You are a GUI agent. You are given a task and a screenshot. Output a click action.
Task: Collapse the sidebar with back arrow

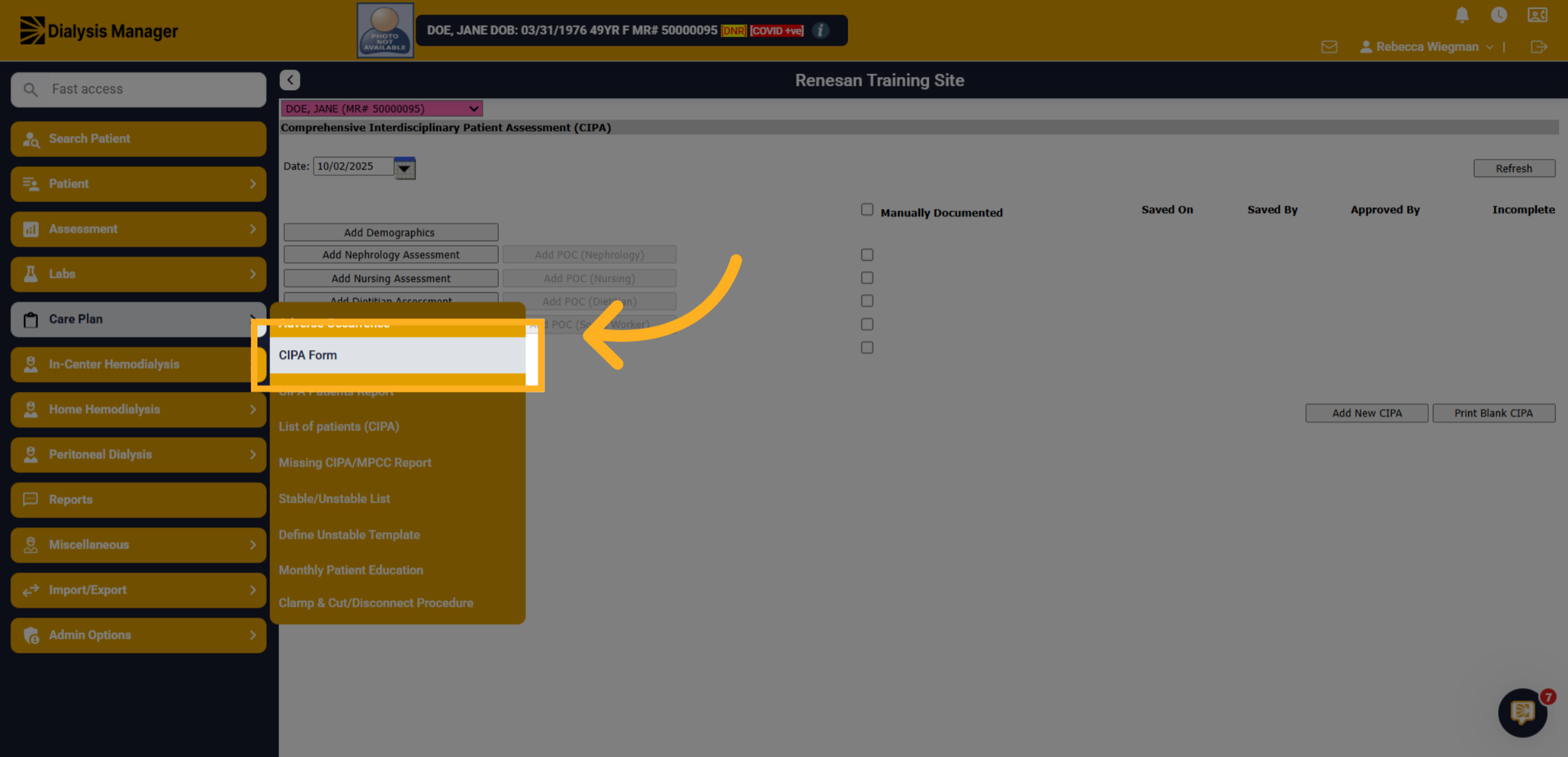[x=290, y=80]
